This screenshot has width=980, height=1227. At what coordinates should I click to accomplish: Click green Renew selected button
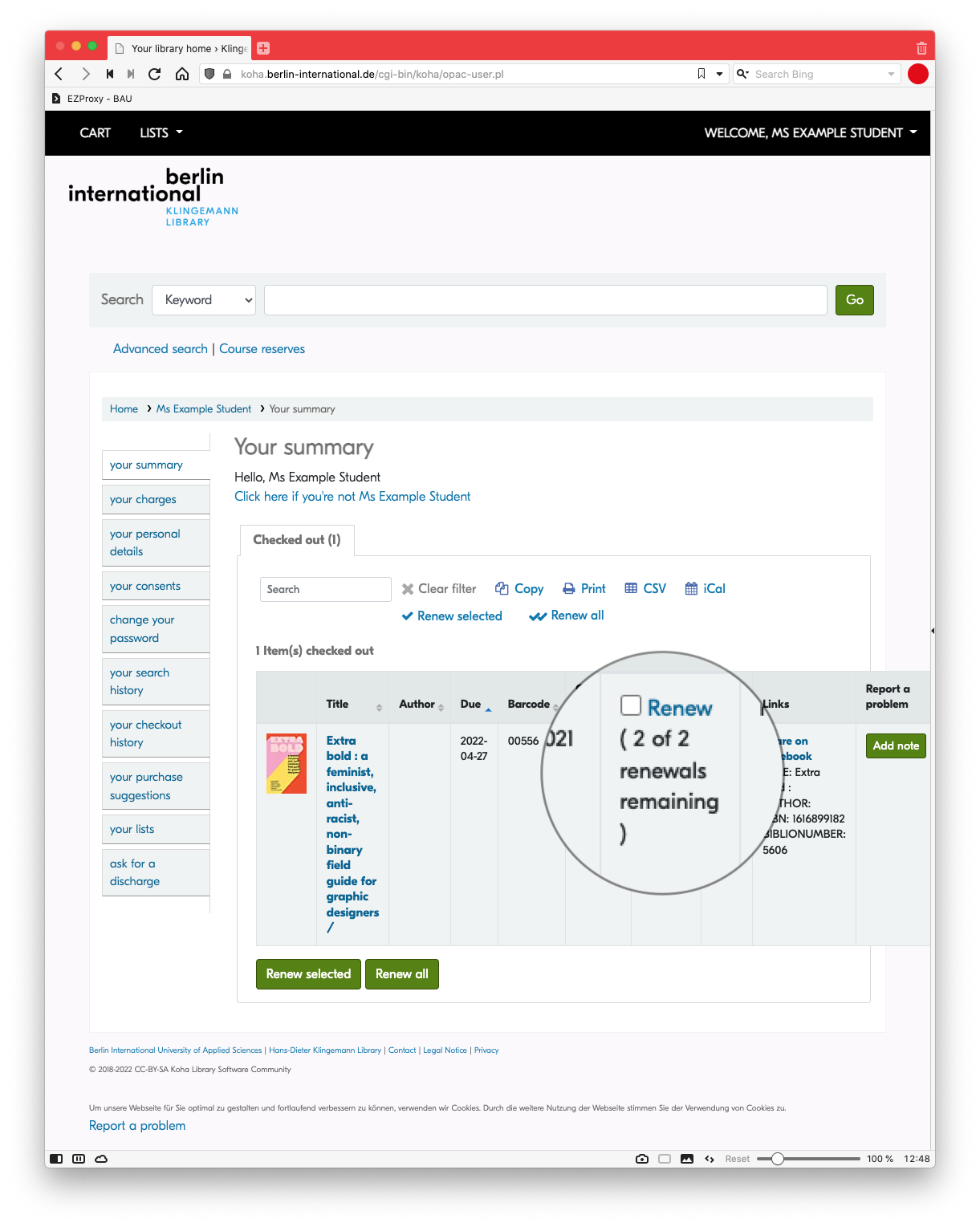point(308,974)
